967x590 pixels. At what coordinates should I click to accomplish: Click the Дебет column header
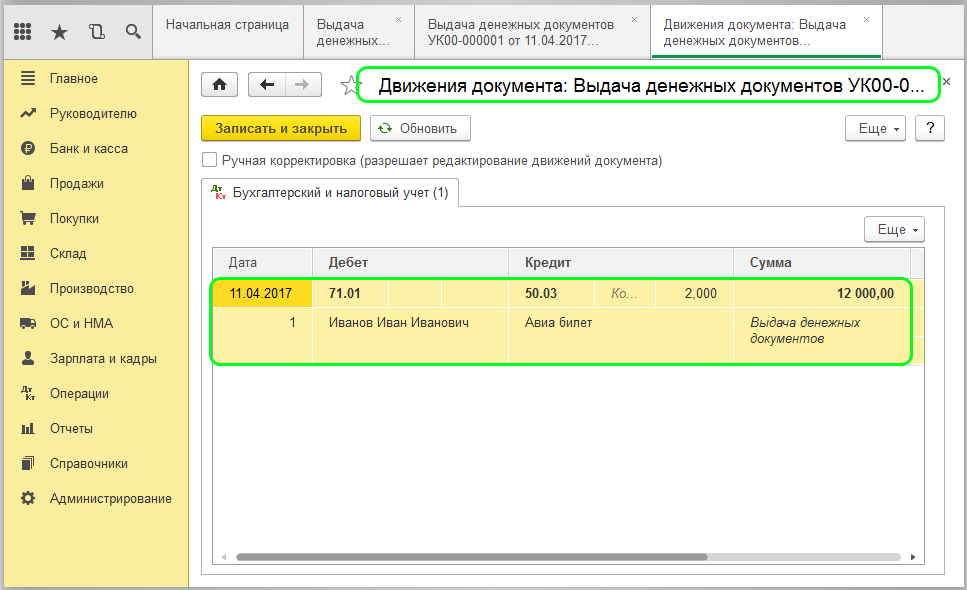click(x=411, y=263)
